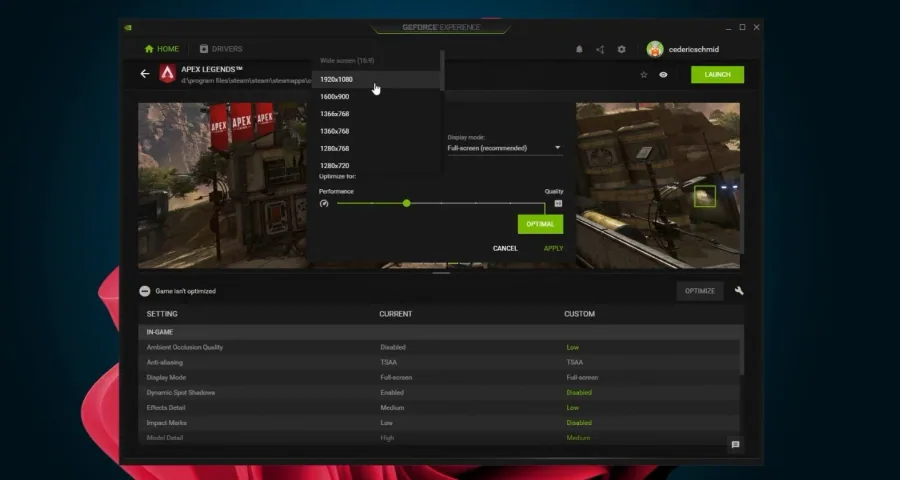The image size is (900, 480).
Task: Click the SETTING column header
Action: [x=162, y=314]
